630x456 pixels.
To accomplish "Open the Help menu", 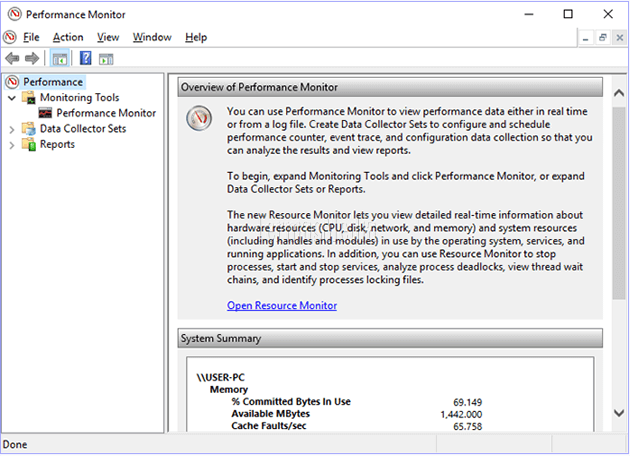I will coord(196,37).
